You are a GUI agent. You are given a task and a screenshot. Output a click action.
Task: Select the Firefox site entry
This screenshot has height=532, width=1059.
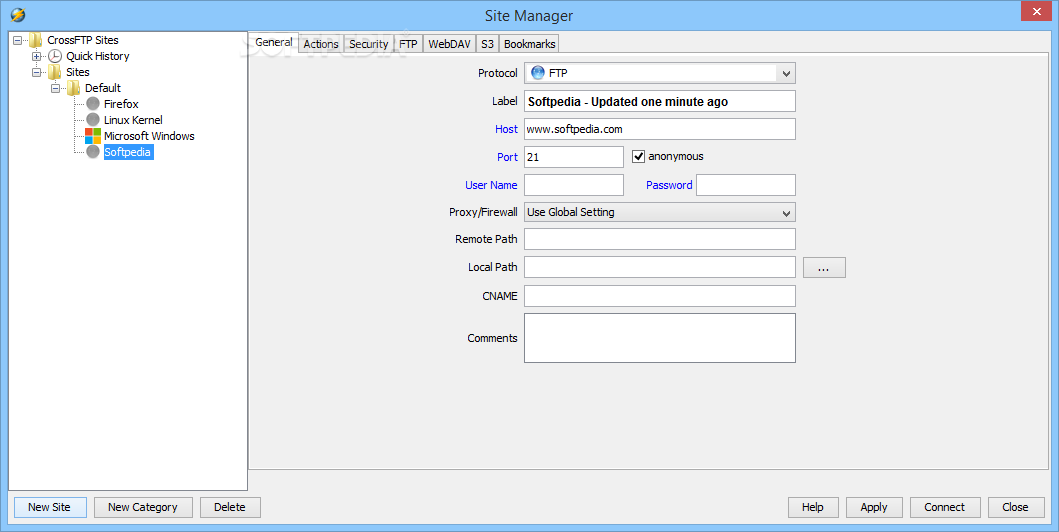click(121, 104)
